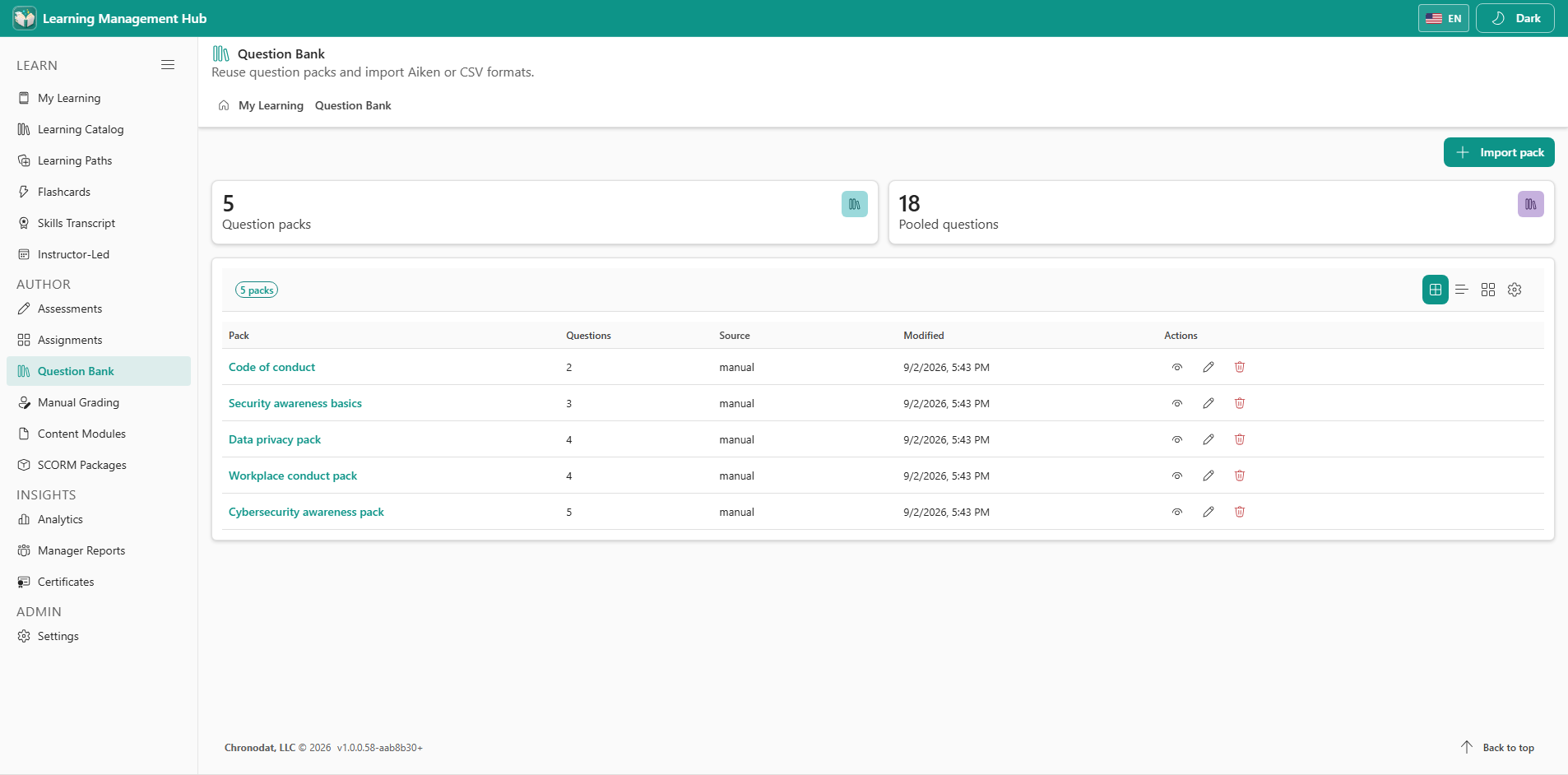Image resolution: width=1568 pixels, height=775 pixels.
Task: Open EN language selector
Action: click(x=1444, y=18)
